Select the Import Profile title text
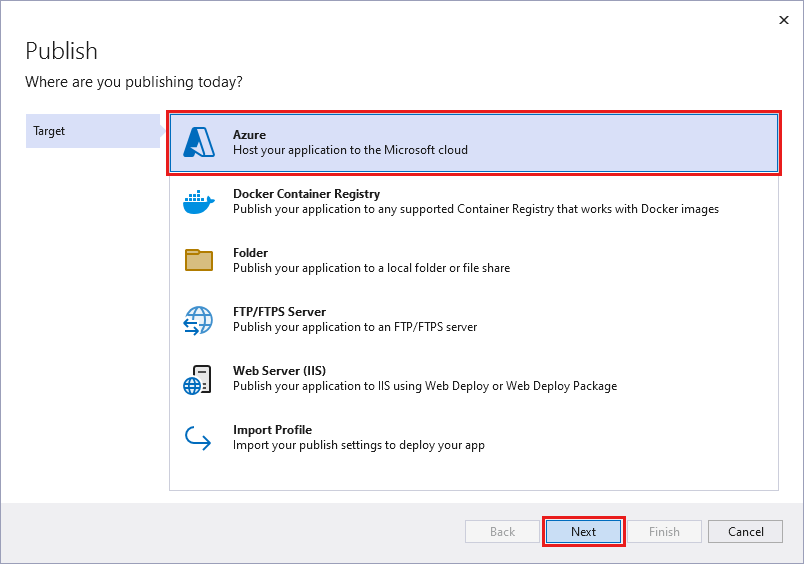Image resolution: width=804 pixels, height=564 pixels. (272, 430)
